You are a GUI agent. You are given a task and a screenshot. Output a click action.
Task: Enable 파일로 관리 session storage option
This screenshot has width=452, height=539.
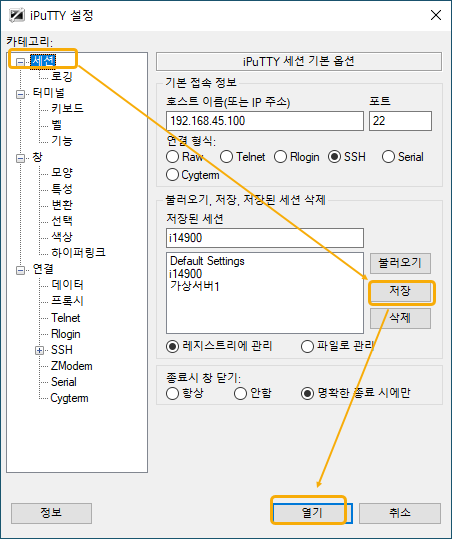pyautogui.click(x=307, y=346)
